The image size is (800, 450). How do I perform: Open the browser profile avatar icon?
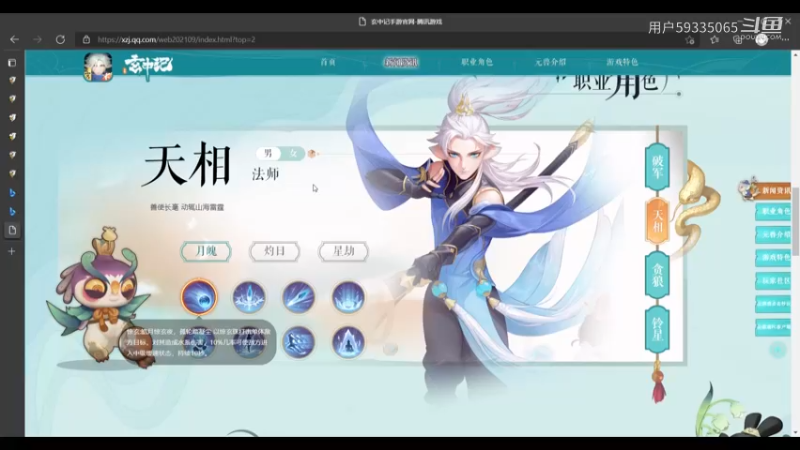tap(761, 40)
